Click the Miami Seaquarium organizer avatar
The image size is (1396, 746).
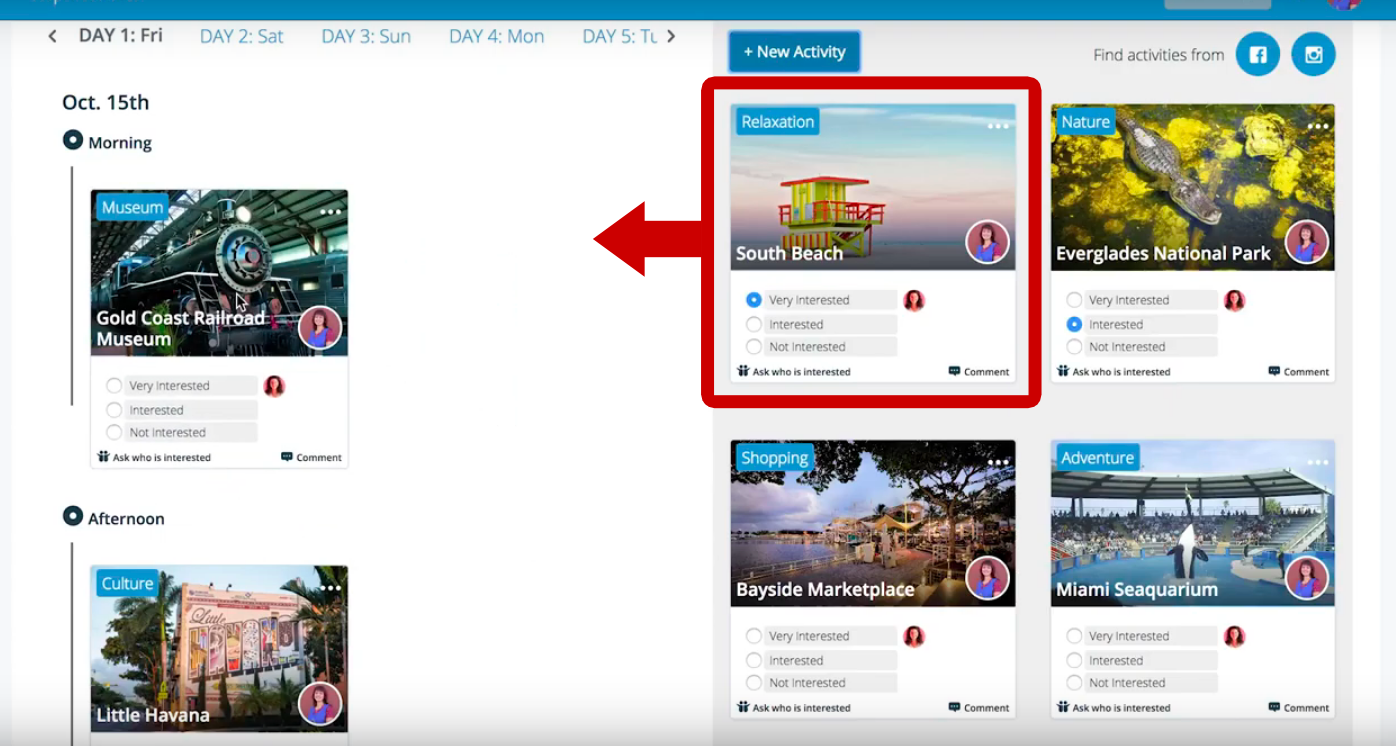1307,578
